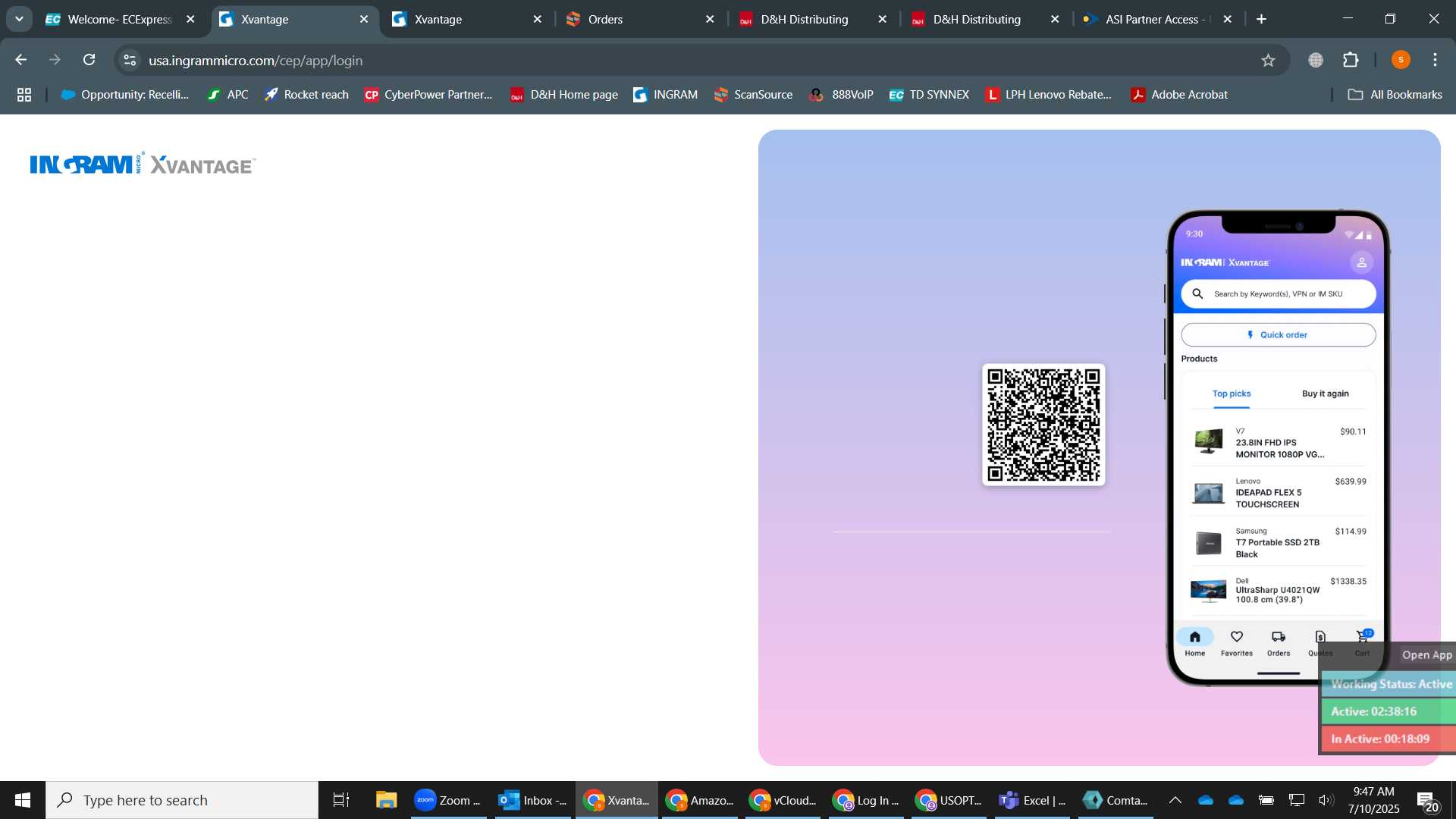The image size is (1456, 819).
Task: Switch to vCloud Chrome window in taskbar
Action: click(x=783, y=800)
